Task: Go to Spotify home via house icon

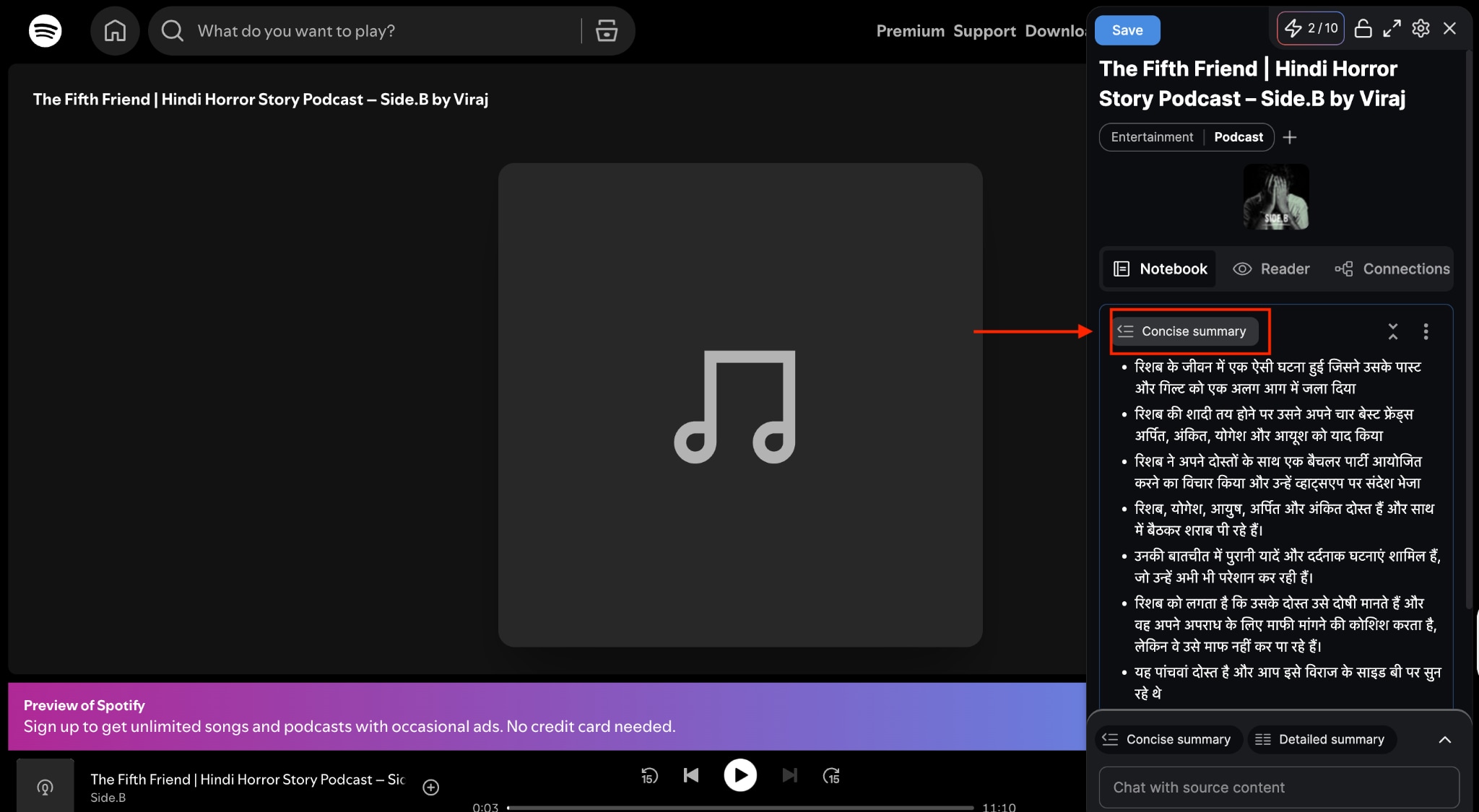Action: [115, 31]
